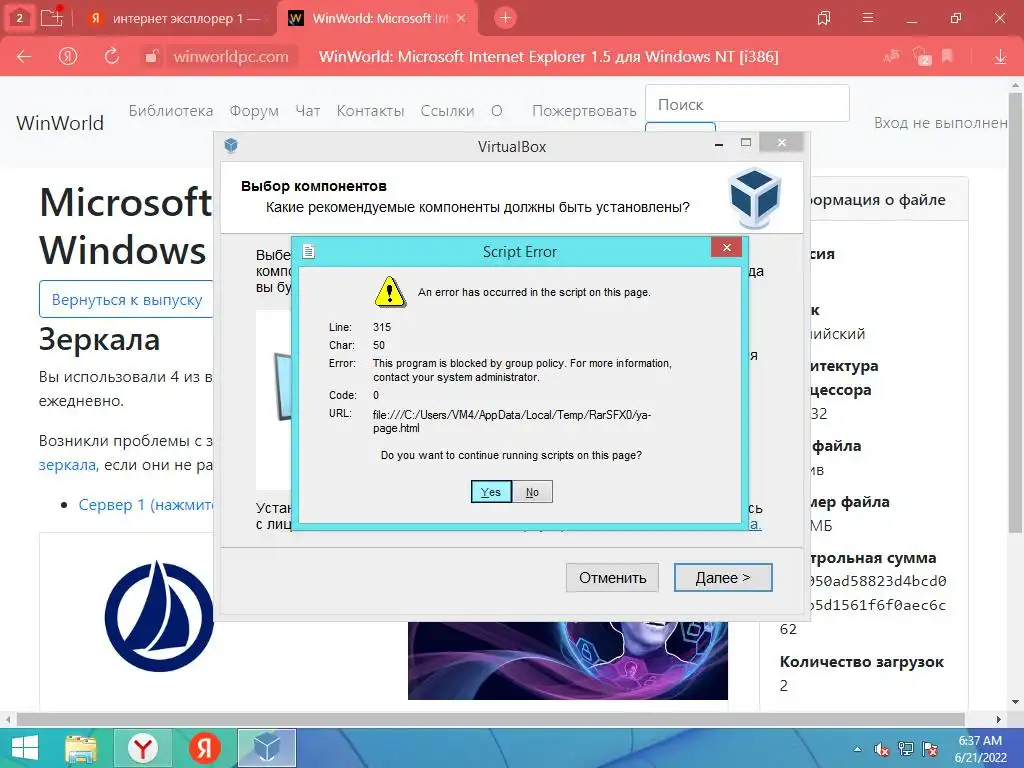This screenshot has height=768, width=1024.
Task: Close the Script Error dialog
Action: pyautogui.click(x=726, y=248)
